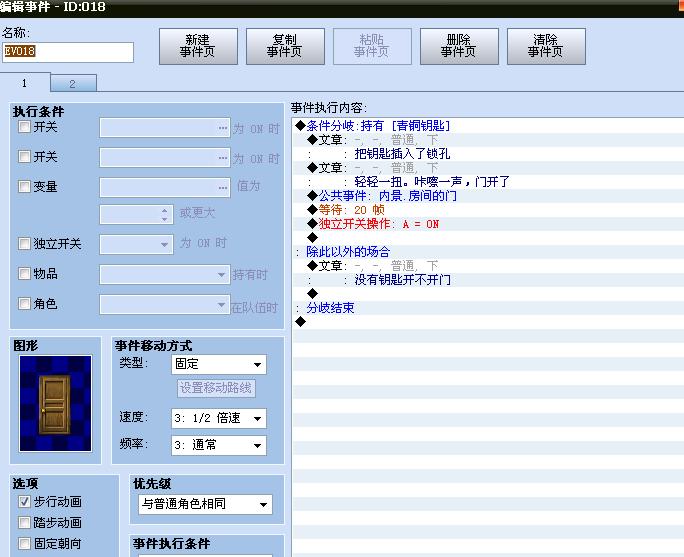This screenshot has width=684, height=557.
Task: Enable the 变量 condition checkbox
Action: pos(24,186)
